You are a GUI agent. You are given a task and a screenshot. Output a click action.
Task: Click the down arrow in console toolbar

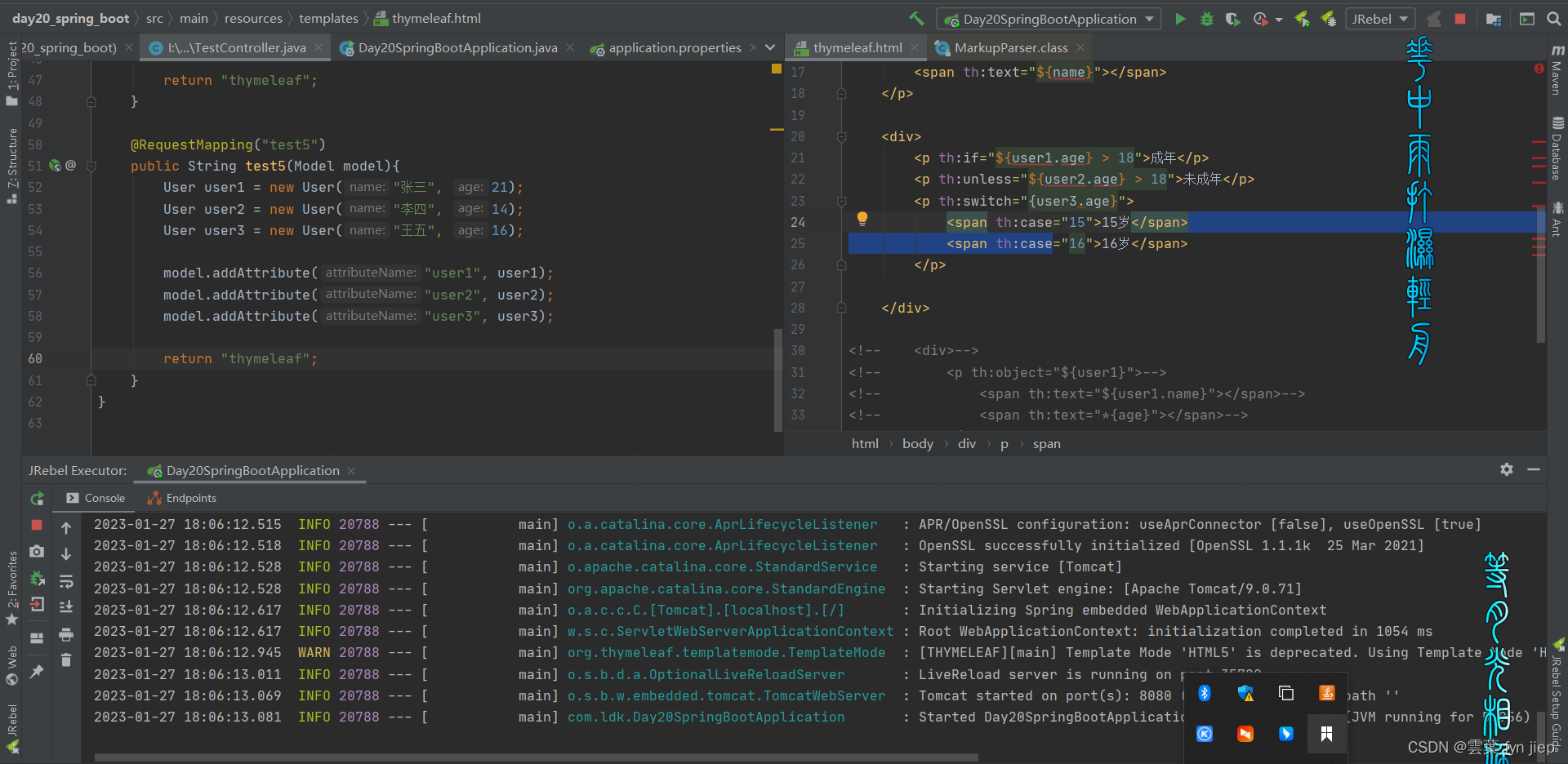pyautogui.click(x=66, y=554)
